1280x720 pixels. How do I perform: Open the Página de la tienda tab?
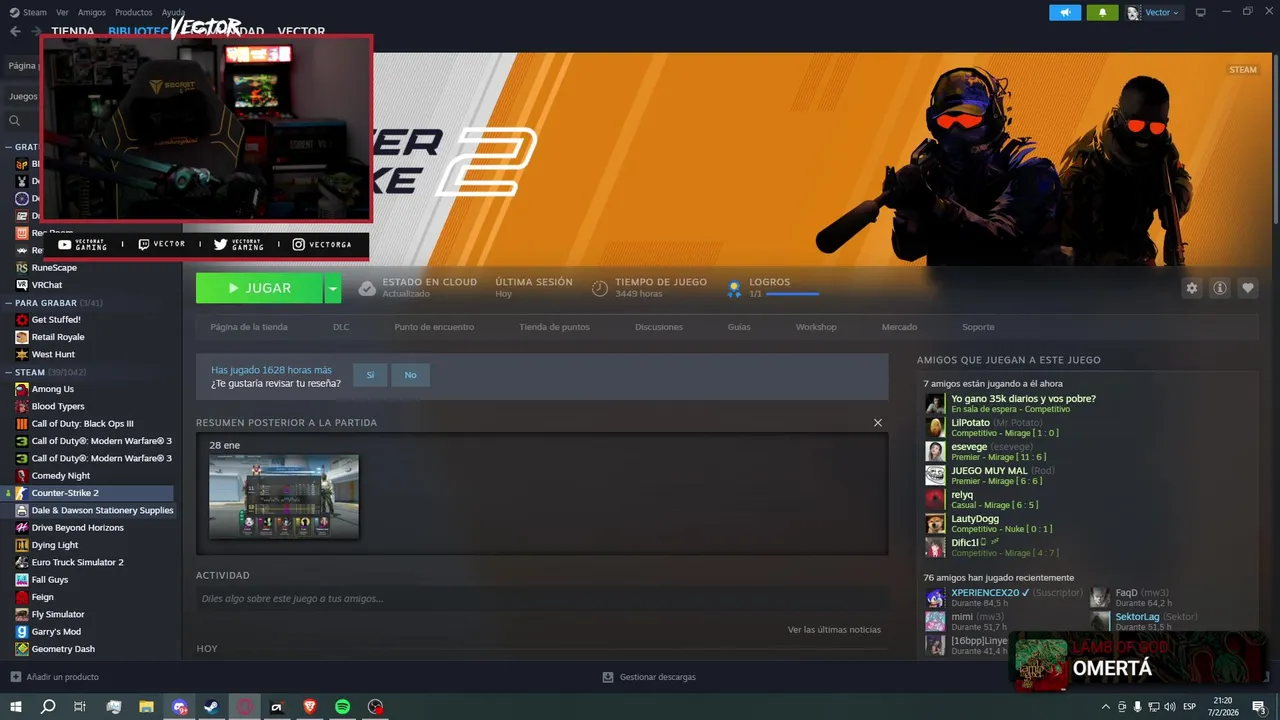pos(249,327)
